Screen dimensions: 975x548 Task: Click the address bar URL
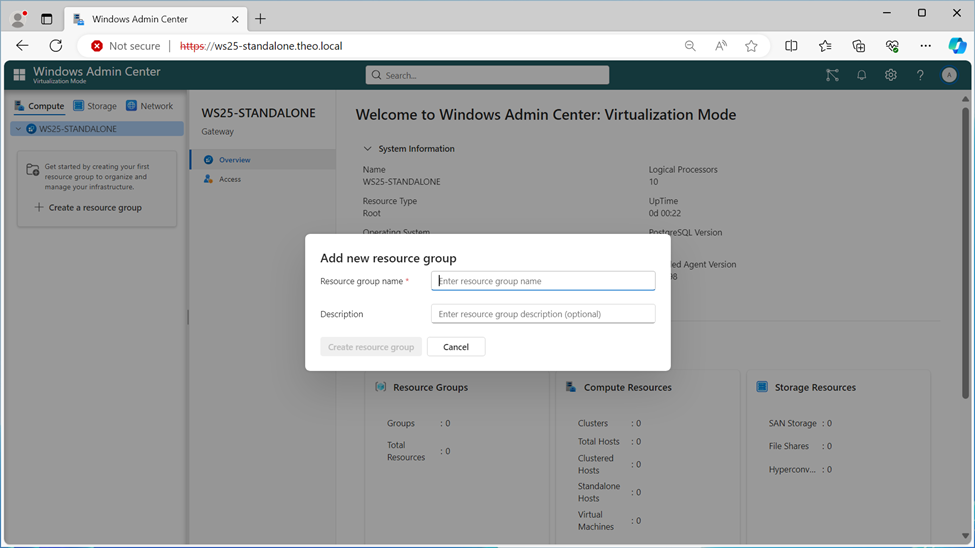(261, 46)
